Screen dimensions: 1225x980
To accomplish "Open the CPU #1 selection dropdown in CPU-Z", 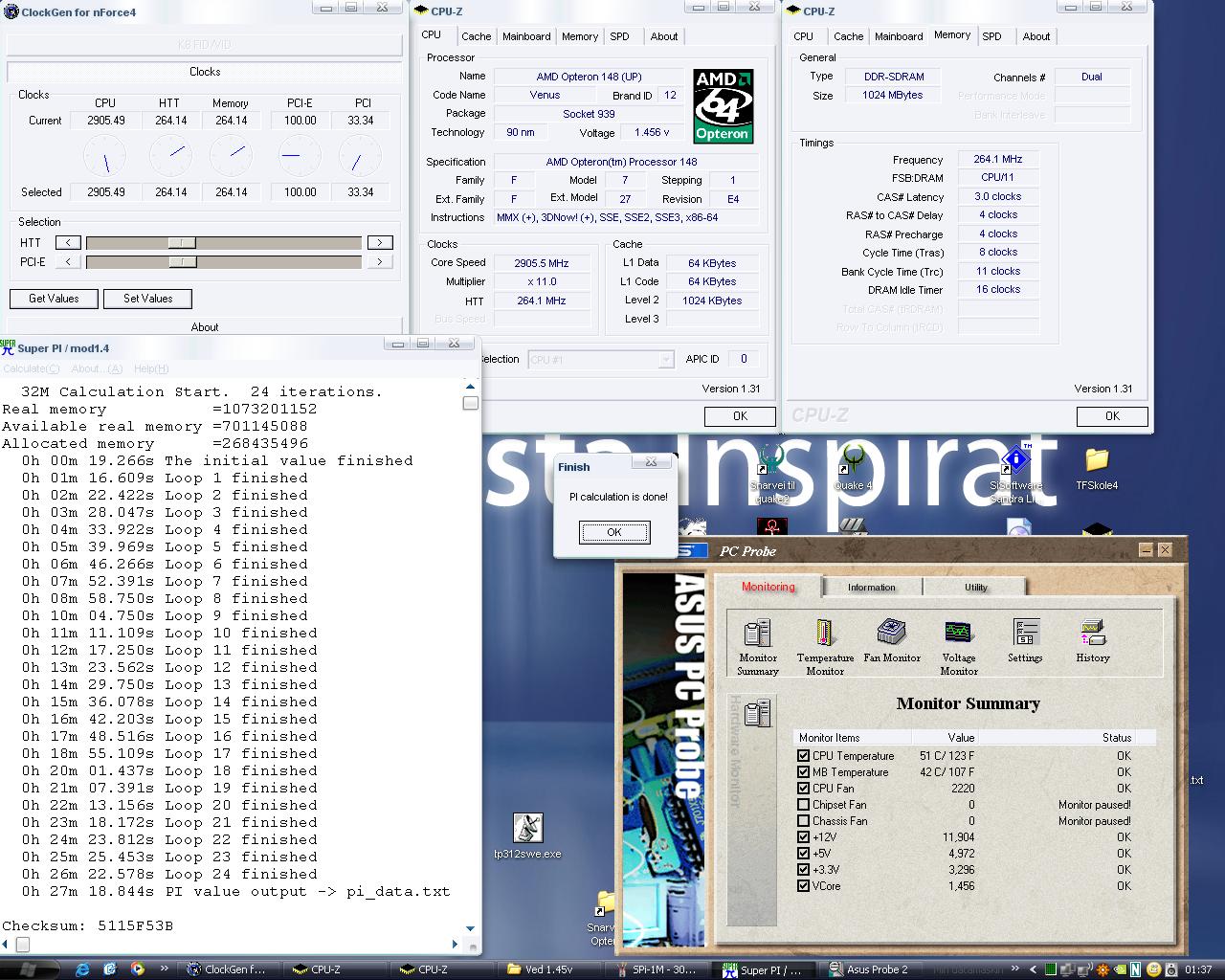I will coord(601,360).
